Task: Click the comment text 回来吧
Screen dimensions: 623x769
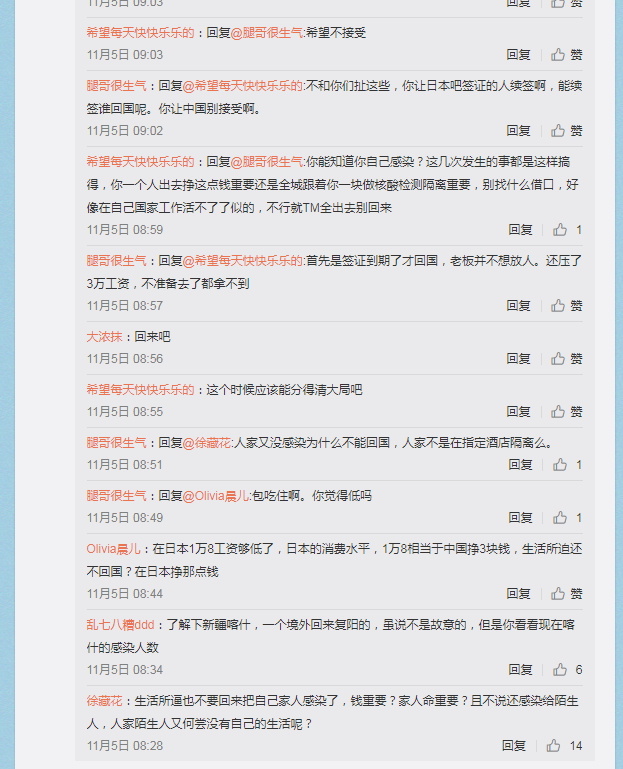Action: click(x=152, y=336)
